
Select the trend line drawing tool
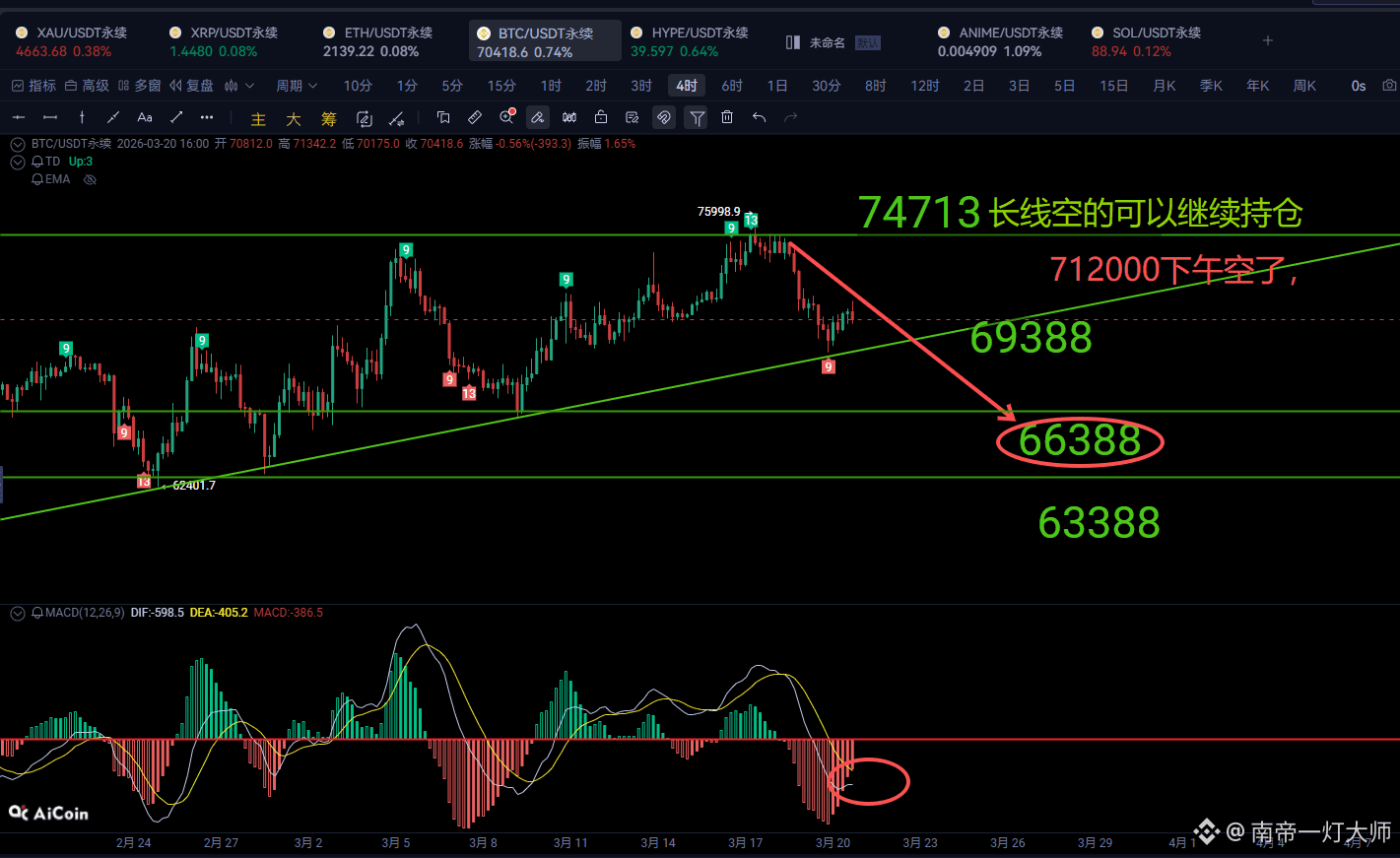113,117
